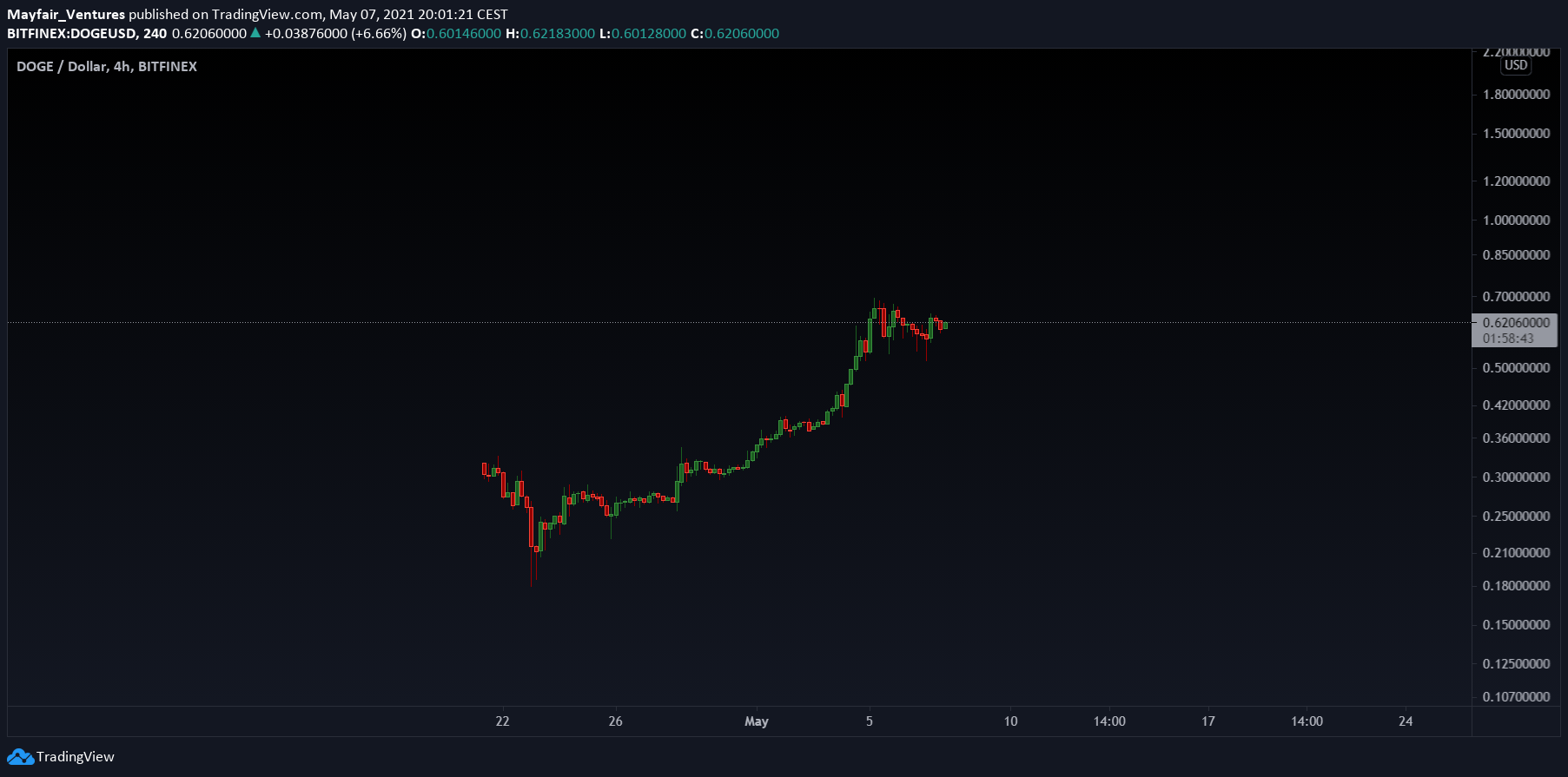This screenshot has height=777, width=1568.
Task: Click the 17 date label on the time axis
Action: (1208, 721)
